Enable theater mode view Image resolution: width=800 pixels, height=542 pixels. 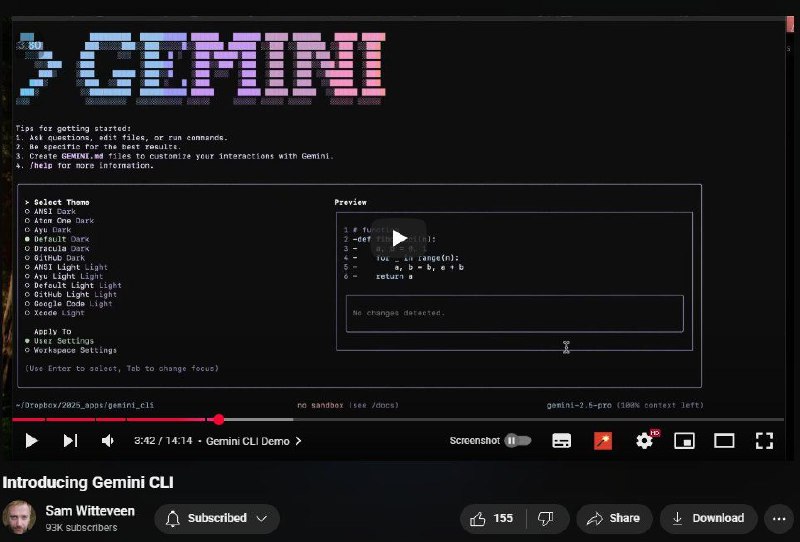tap(724, 440)
